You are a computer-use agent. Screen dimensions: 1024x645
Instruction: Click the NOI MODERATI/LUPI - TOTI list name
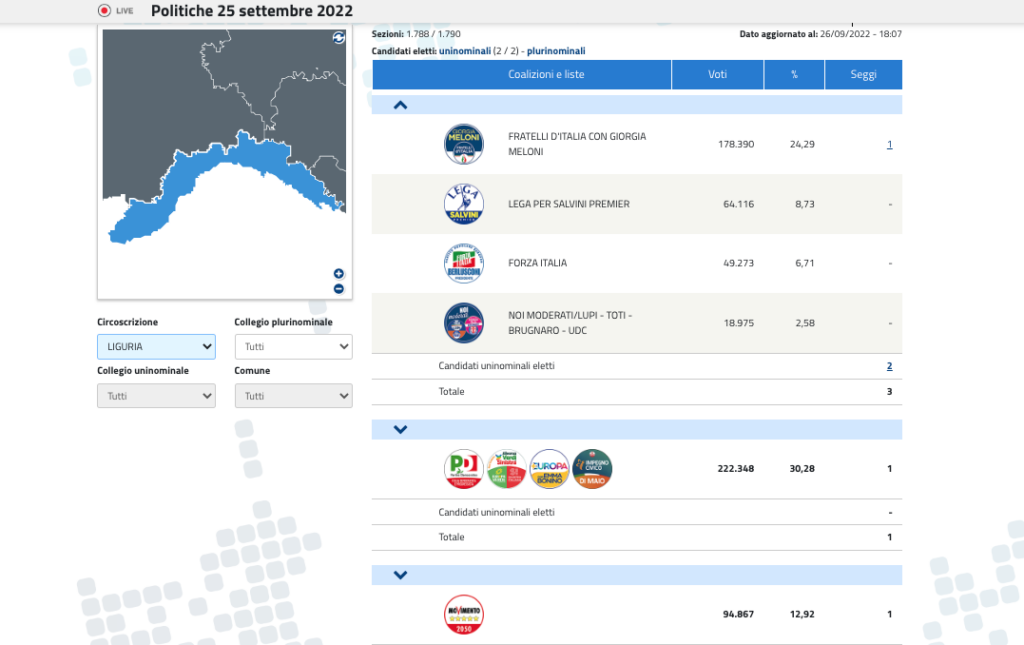[x=570, y=322]
